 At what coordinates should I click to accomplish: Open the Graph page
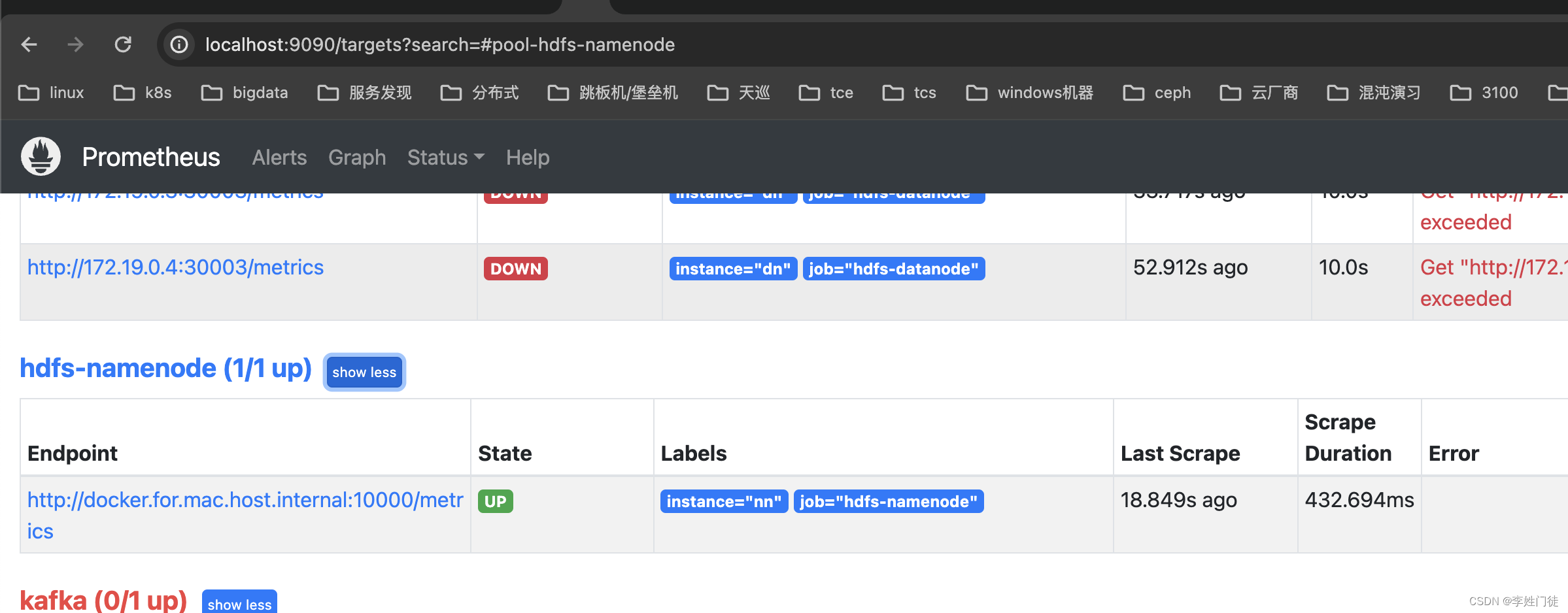pyautogui.click(x=357, y=157)
